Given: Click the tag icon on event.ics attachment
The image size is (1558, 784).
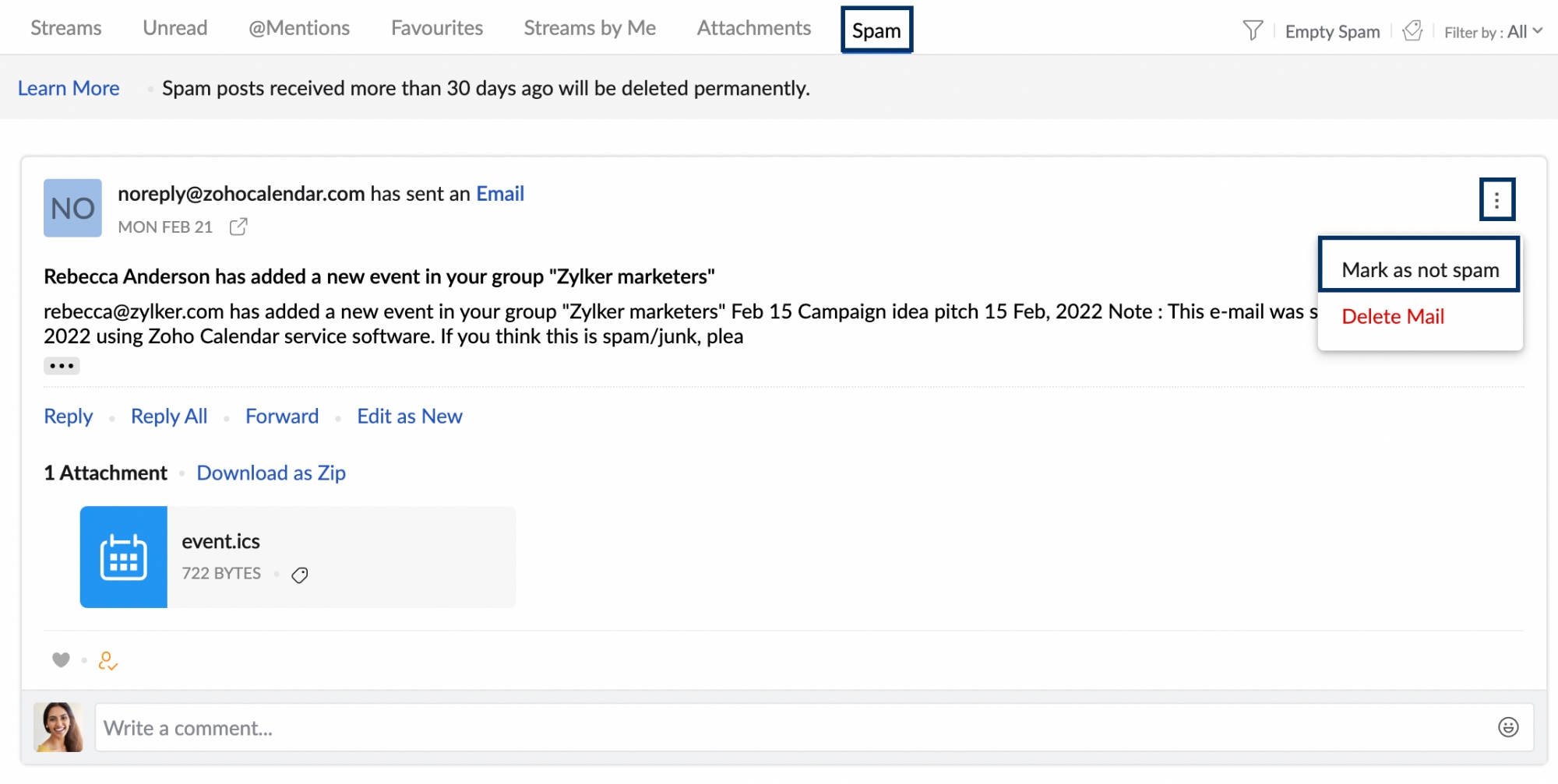Looking at the screenshot, I should click(x=300, y=575).
